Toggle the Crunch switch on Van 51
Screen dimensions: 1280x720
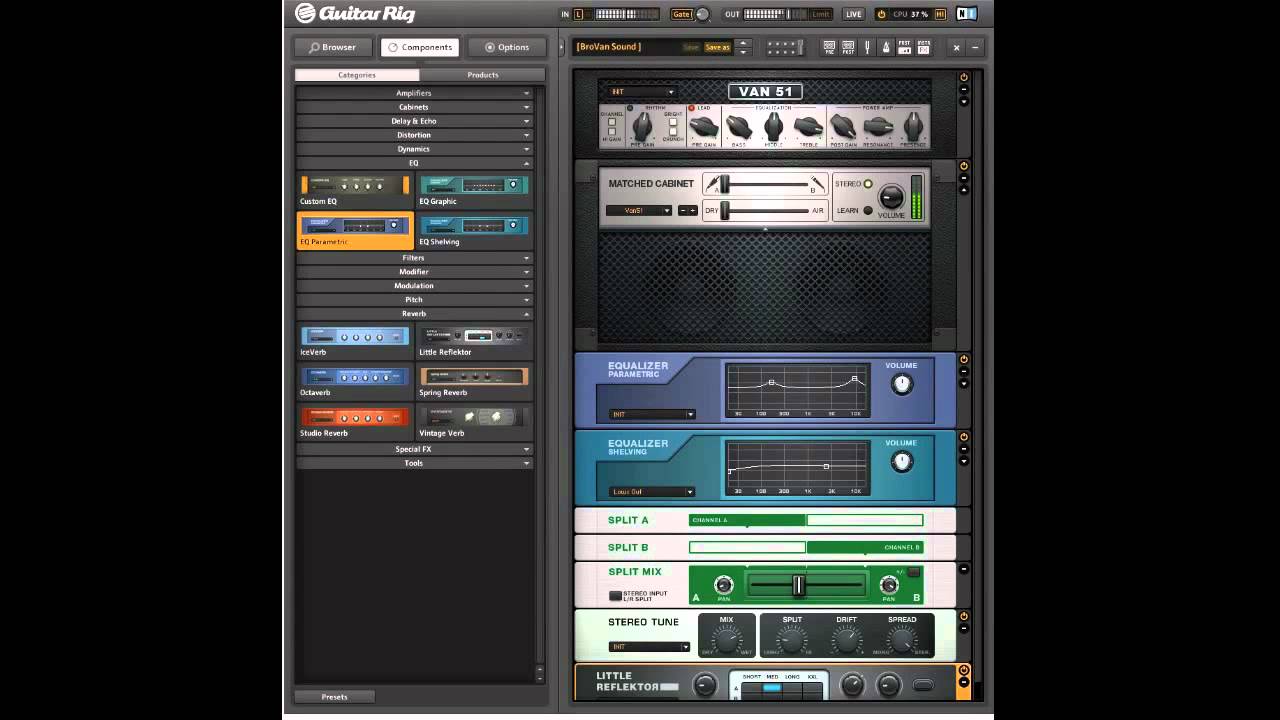673,130
